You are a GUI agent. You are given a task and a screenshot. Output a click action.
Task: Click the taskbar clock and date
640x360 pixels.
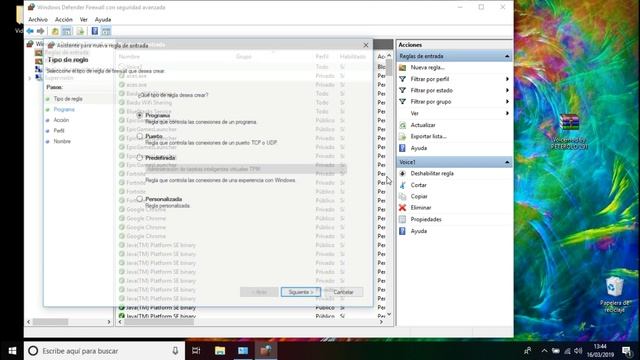pos(600,351)
